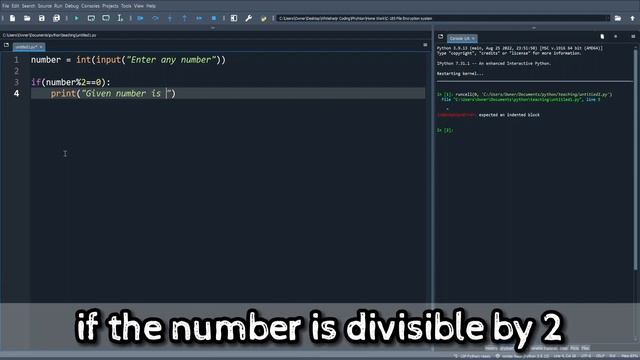Open the editor file browse tabs icon

pos(6,45)
